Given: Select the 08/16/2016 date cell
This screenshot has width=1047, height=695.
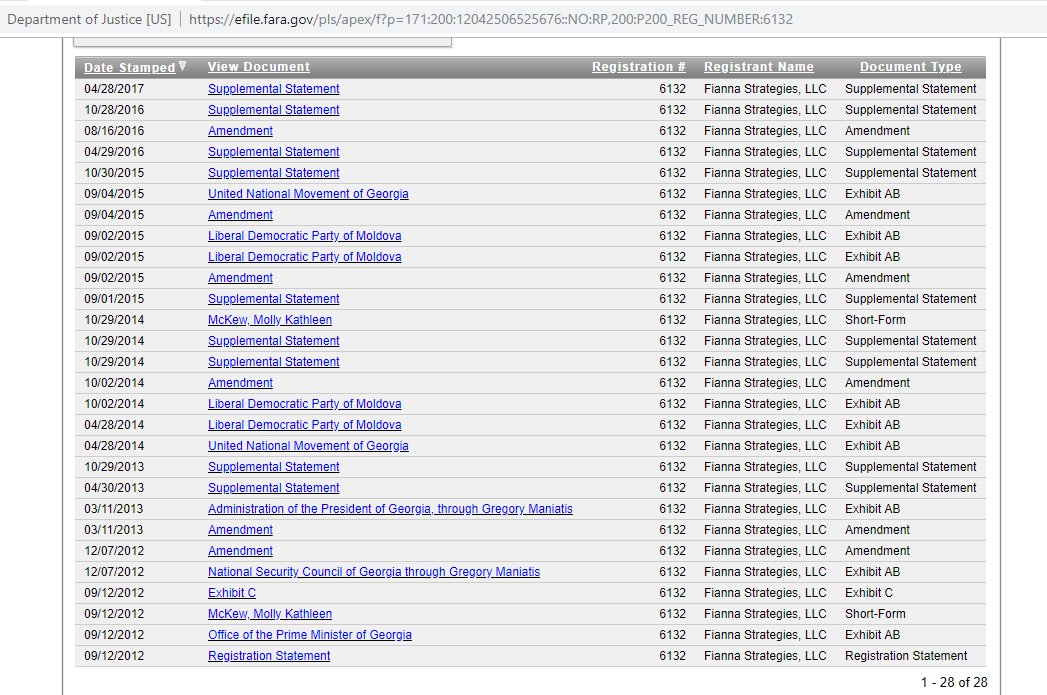Looking at the screenshot, I should (114, 131).
